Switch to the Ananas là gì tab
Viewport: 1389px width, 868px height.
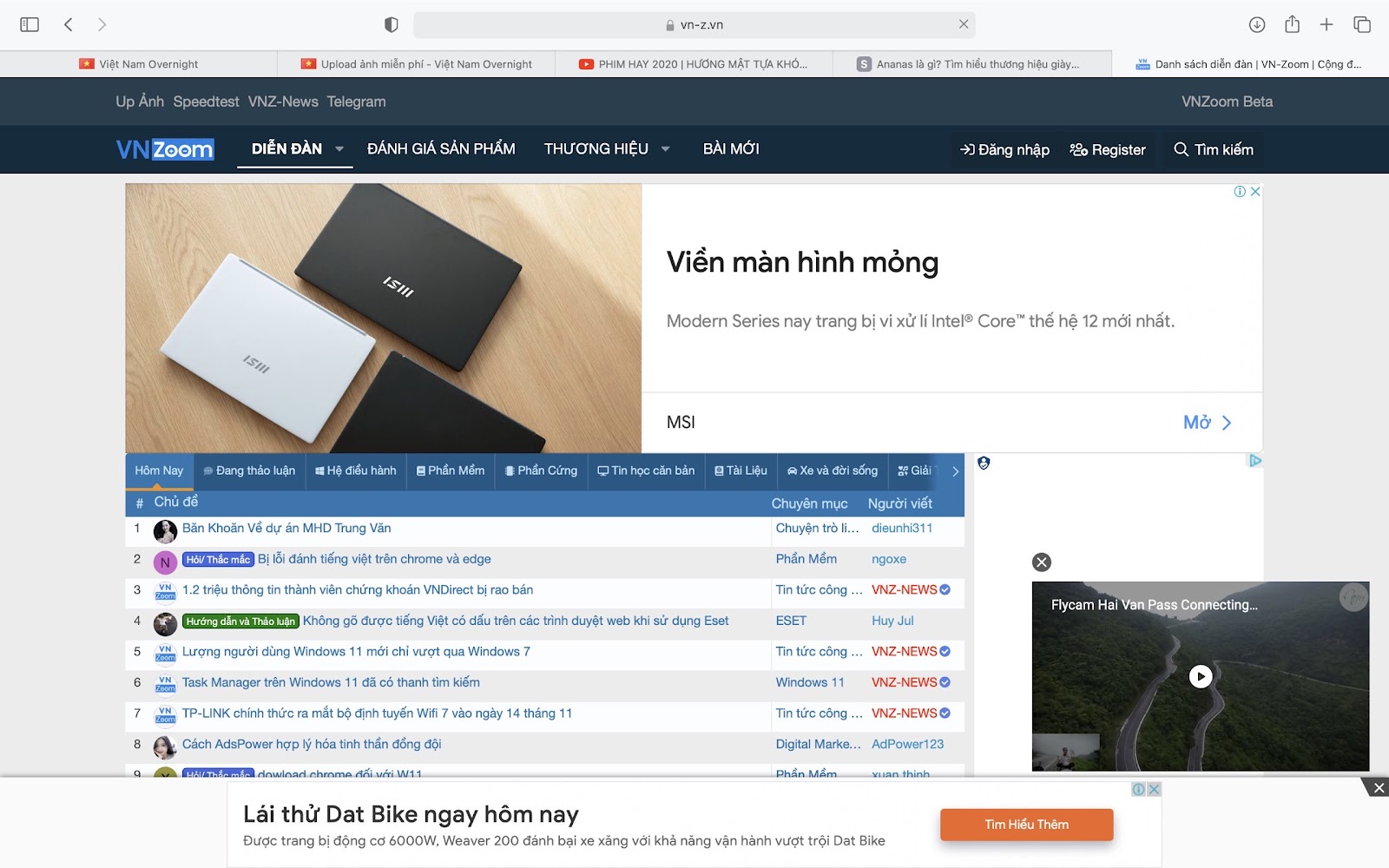point(971,64)
